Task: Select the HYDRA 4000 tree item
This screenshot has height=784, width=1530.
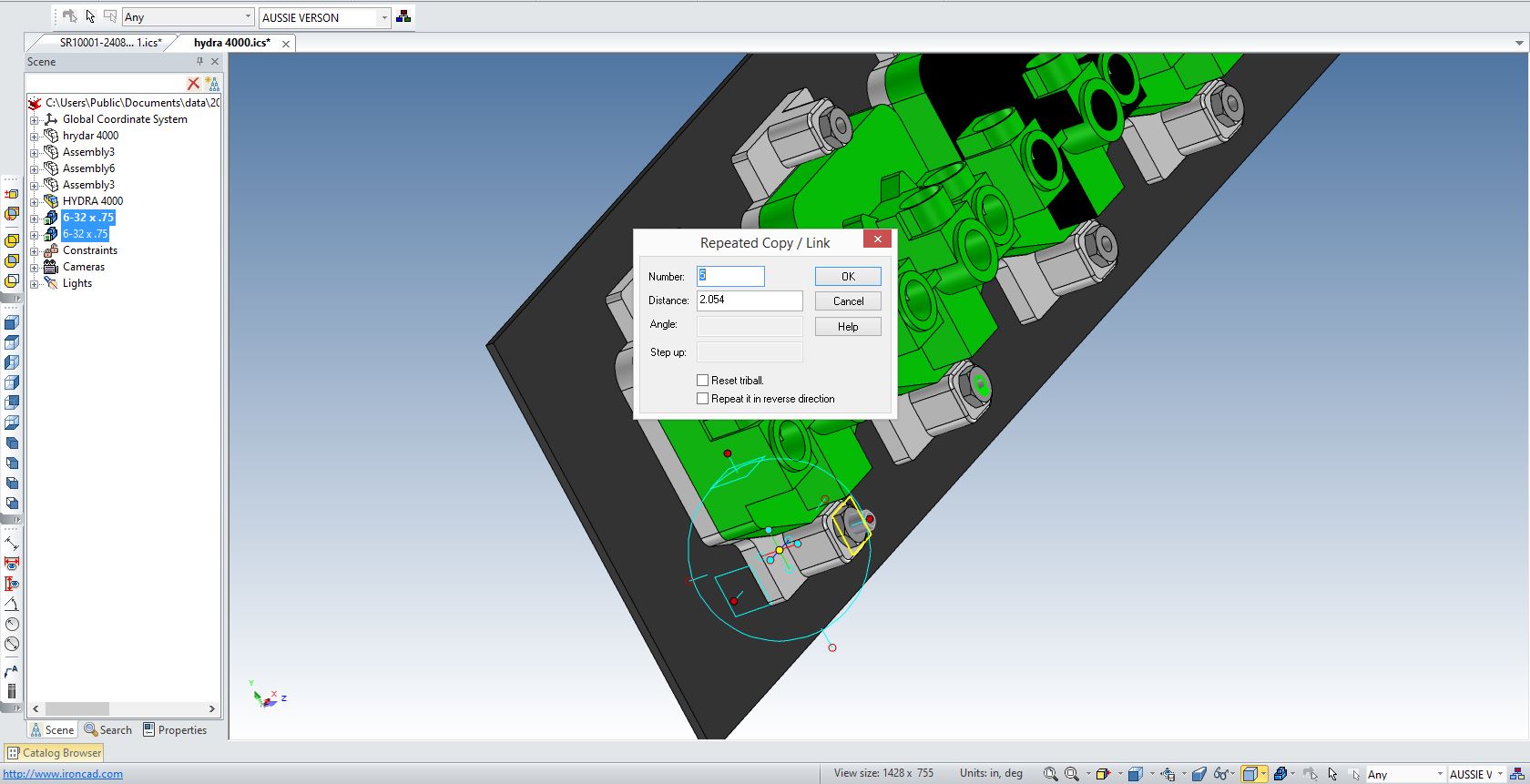Action: point(93,201)
